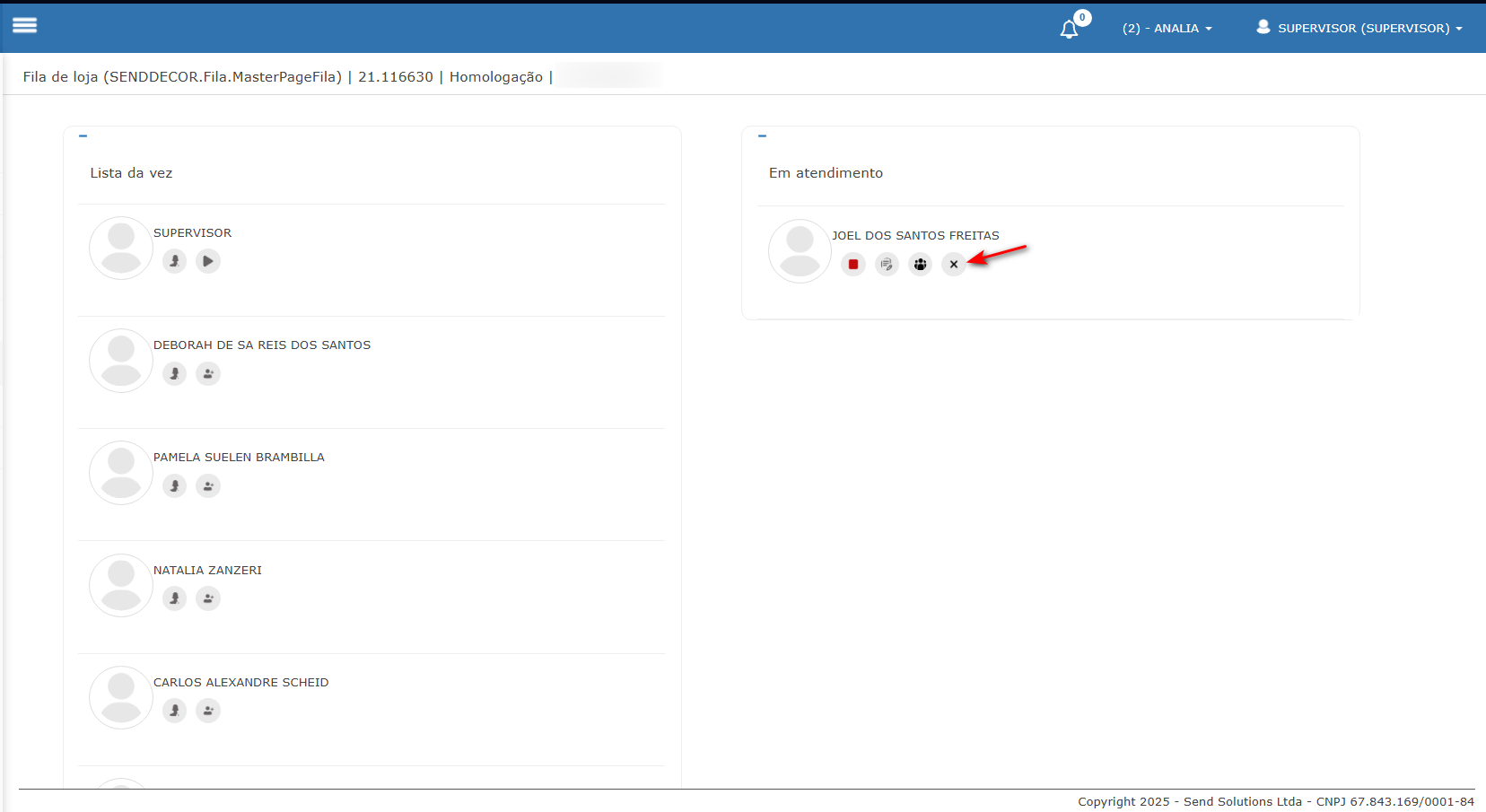Click the X cancel icon for JOEL DOS SANTOS FREITAS
1486x812 pixels.
pyautogui.click(x=954, y=265)
